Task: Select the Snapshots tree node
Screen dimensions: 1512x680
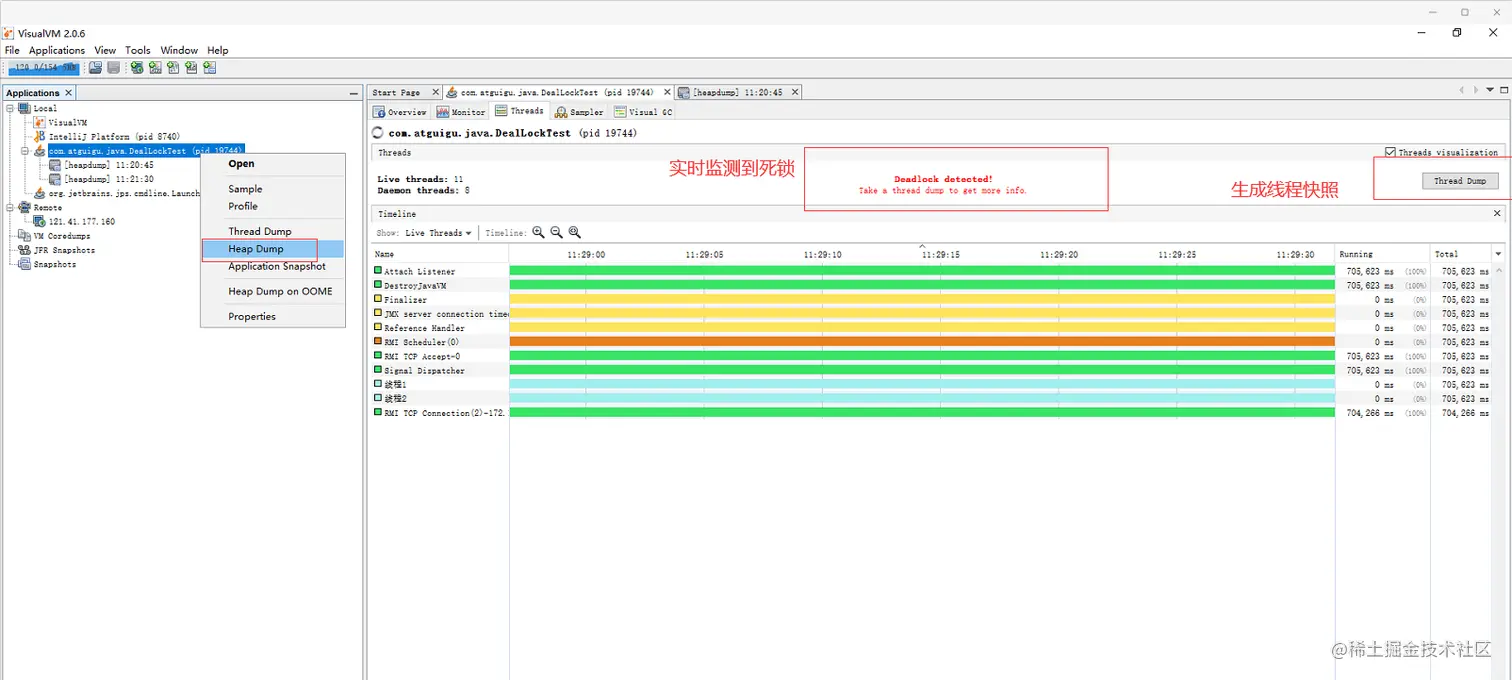Action: [47, 264]
